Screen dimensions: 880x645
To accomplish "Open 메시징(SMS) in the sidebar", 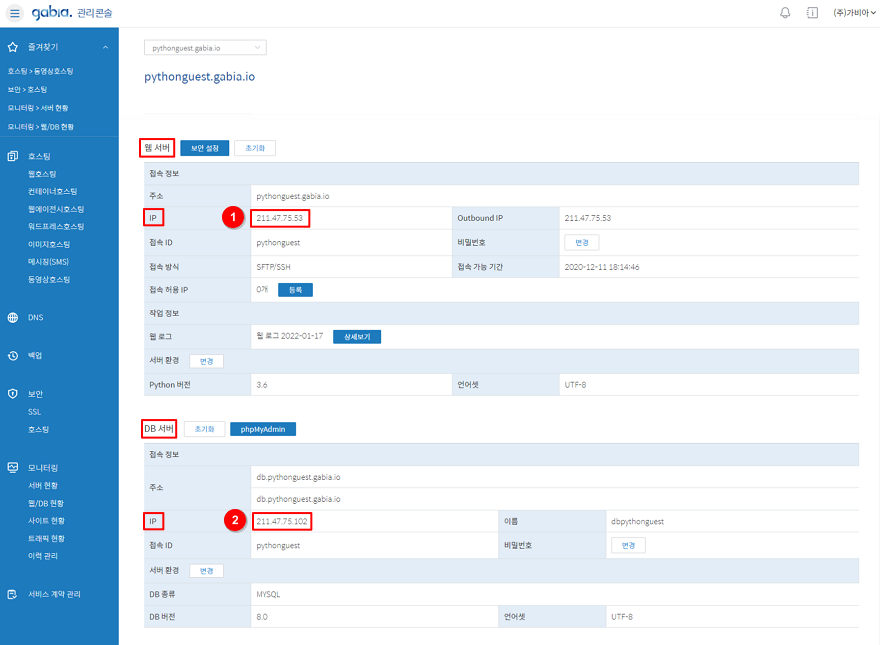I will click(48, 262).
